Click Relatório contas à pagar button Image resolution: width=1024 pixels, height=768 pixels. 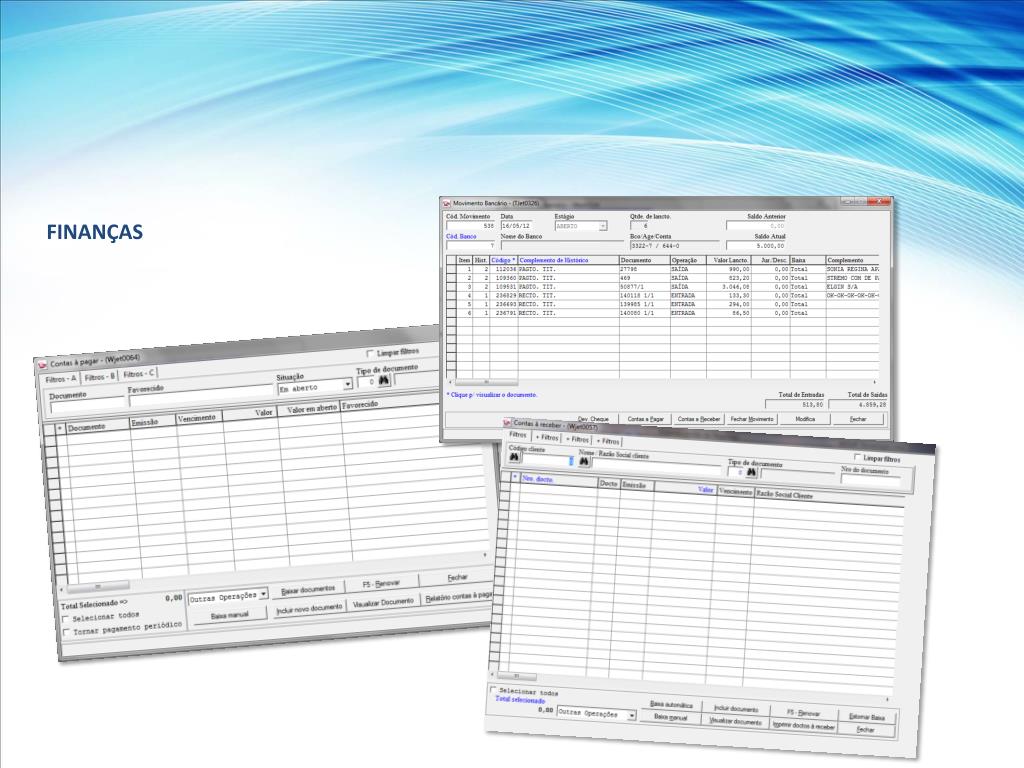coord(458,596)
